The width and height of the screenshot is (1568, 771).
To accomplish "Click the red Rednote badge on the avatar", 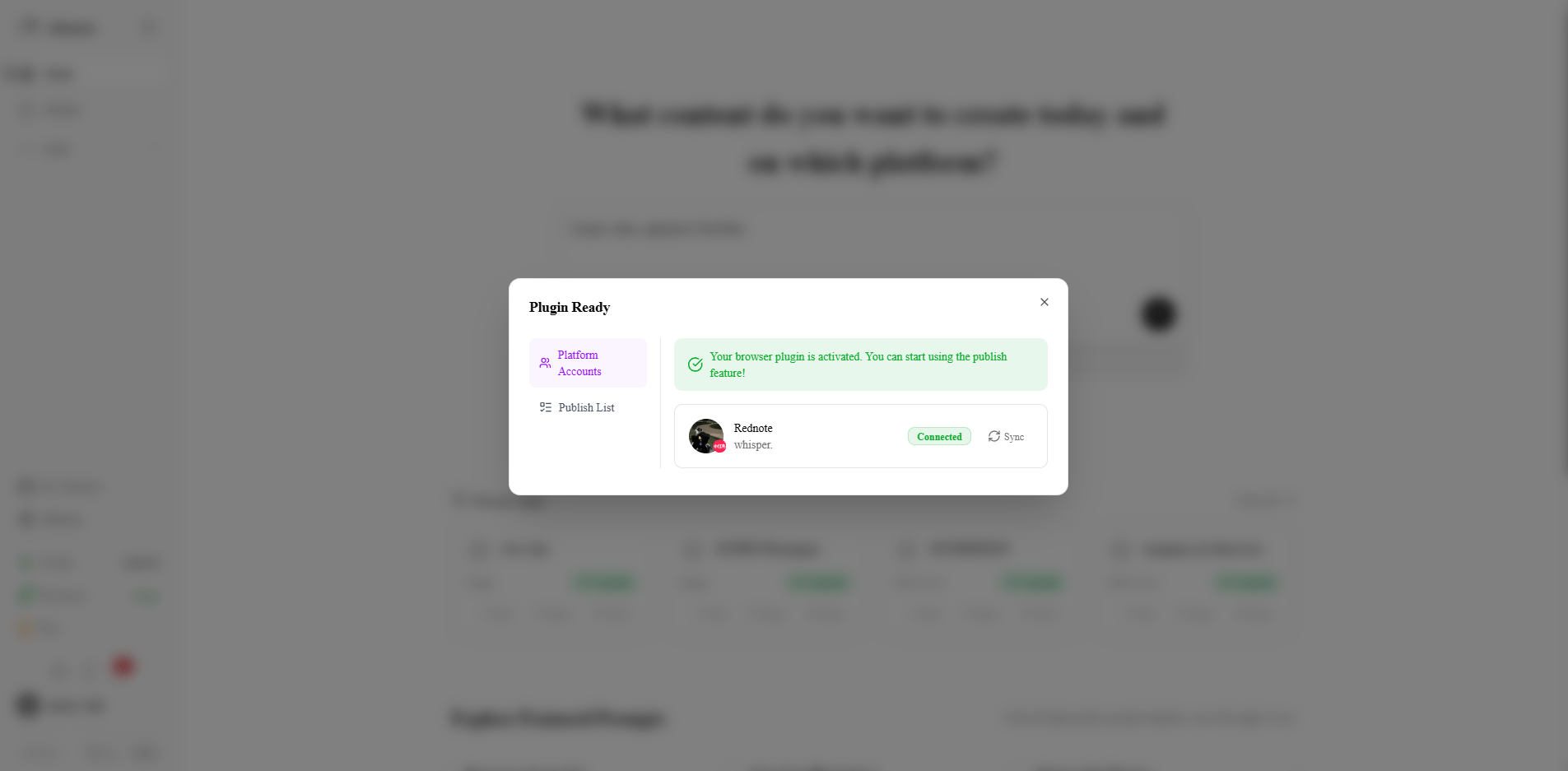I will coord(719,445).
